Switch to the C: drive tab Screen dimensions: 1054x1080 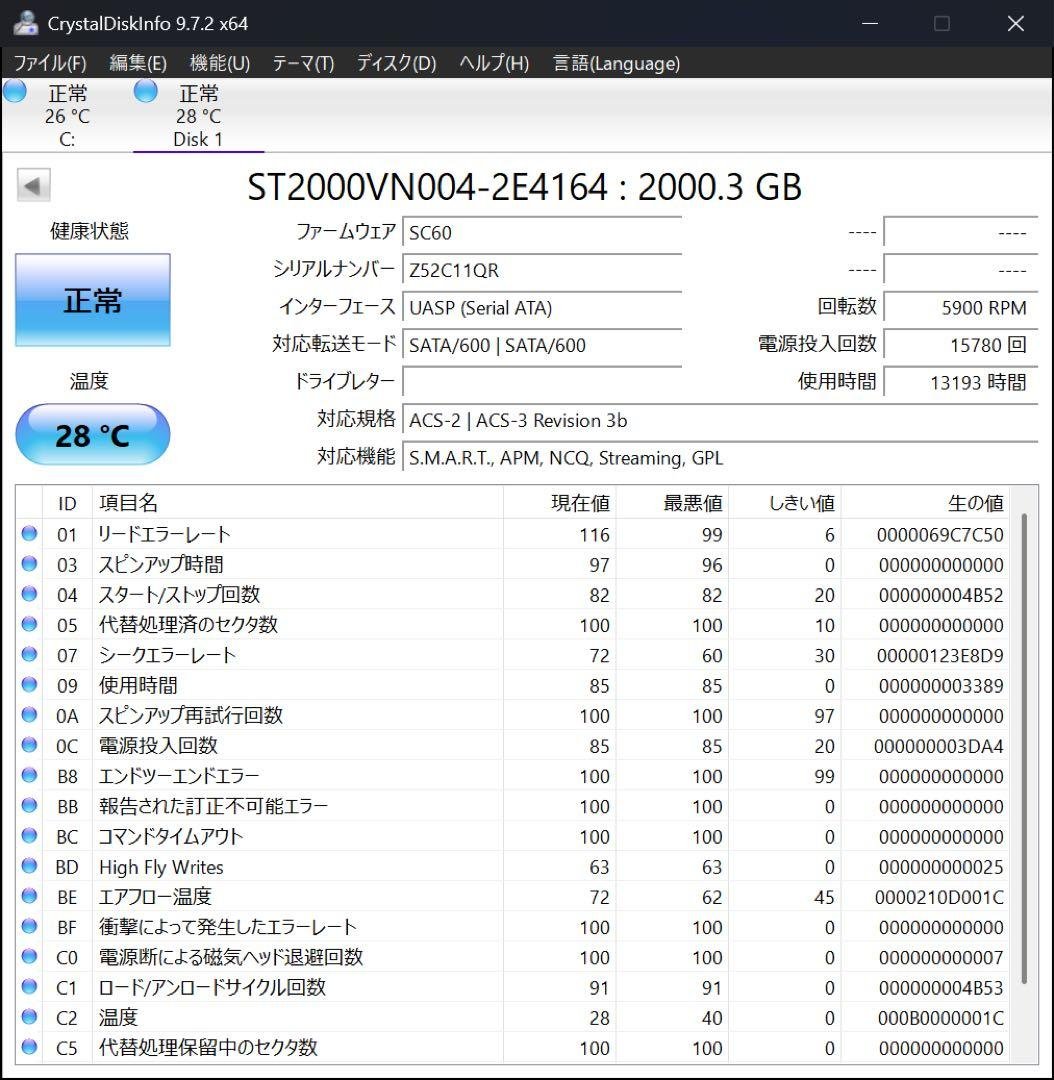point(67,115)
